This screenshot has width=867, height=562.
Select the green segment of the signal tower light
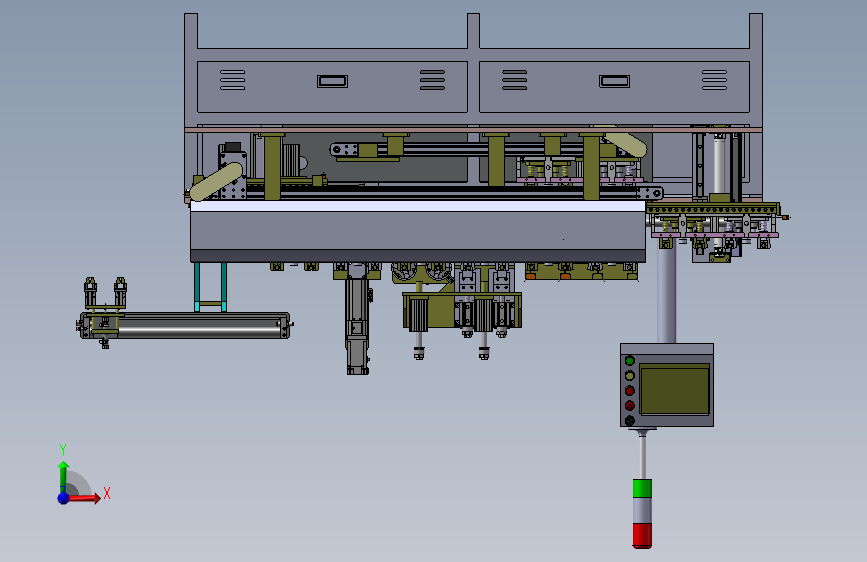[x=642, y=488]
